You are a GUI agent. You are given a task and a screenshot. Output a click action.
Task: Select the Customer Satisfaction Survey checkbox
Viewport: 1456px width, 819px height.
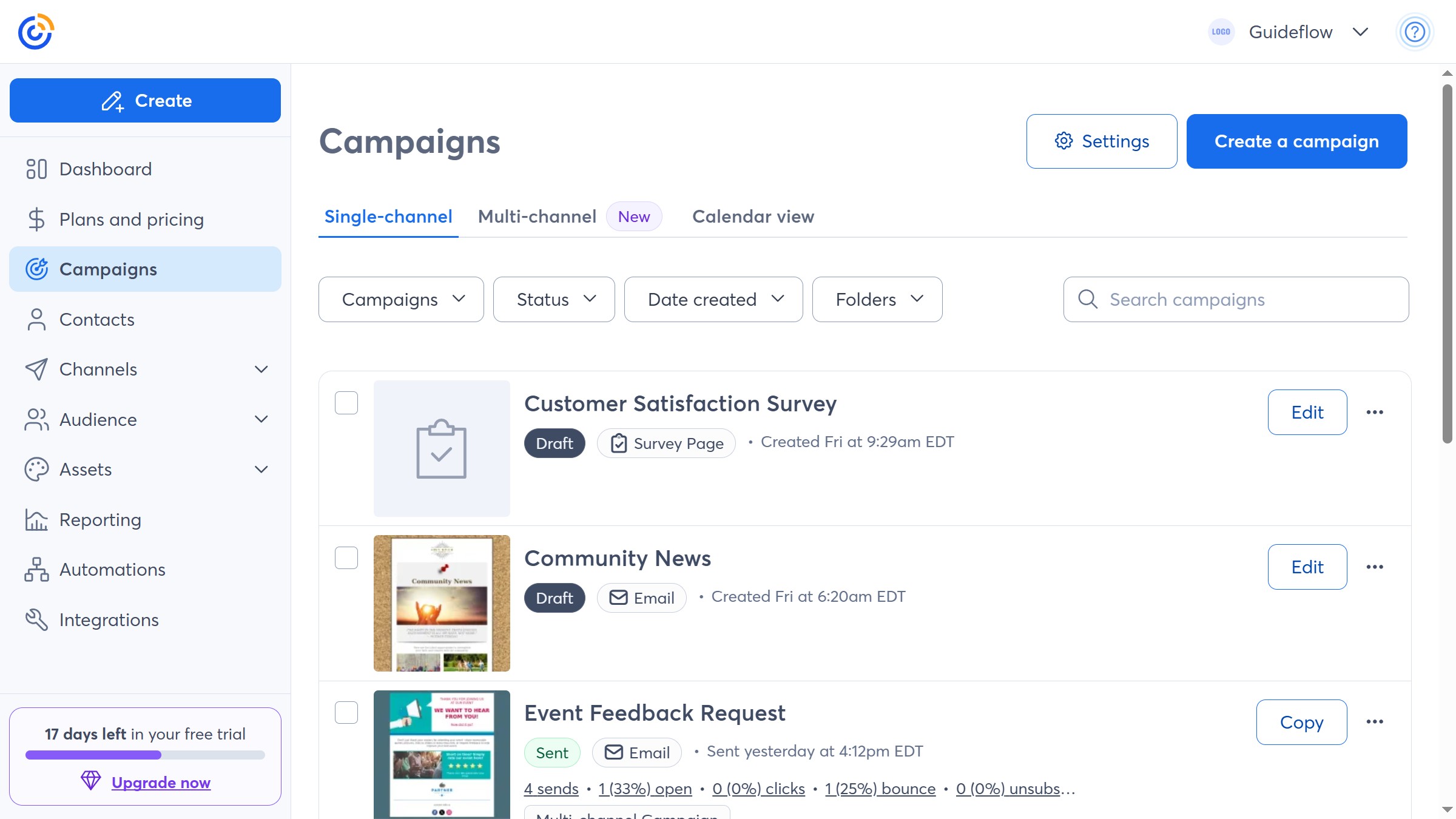click(346, 402)
